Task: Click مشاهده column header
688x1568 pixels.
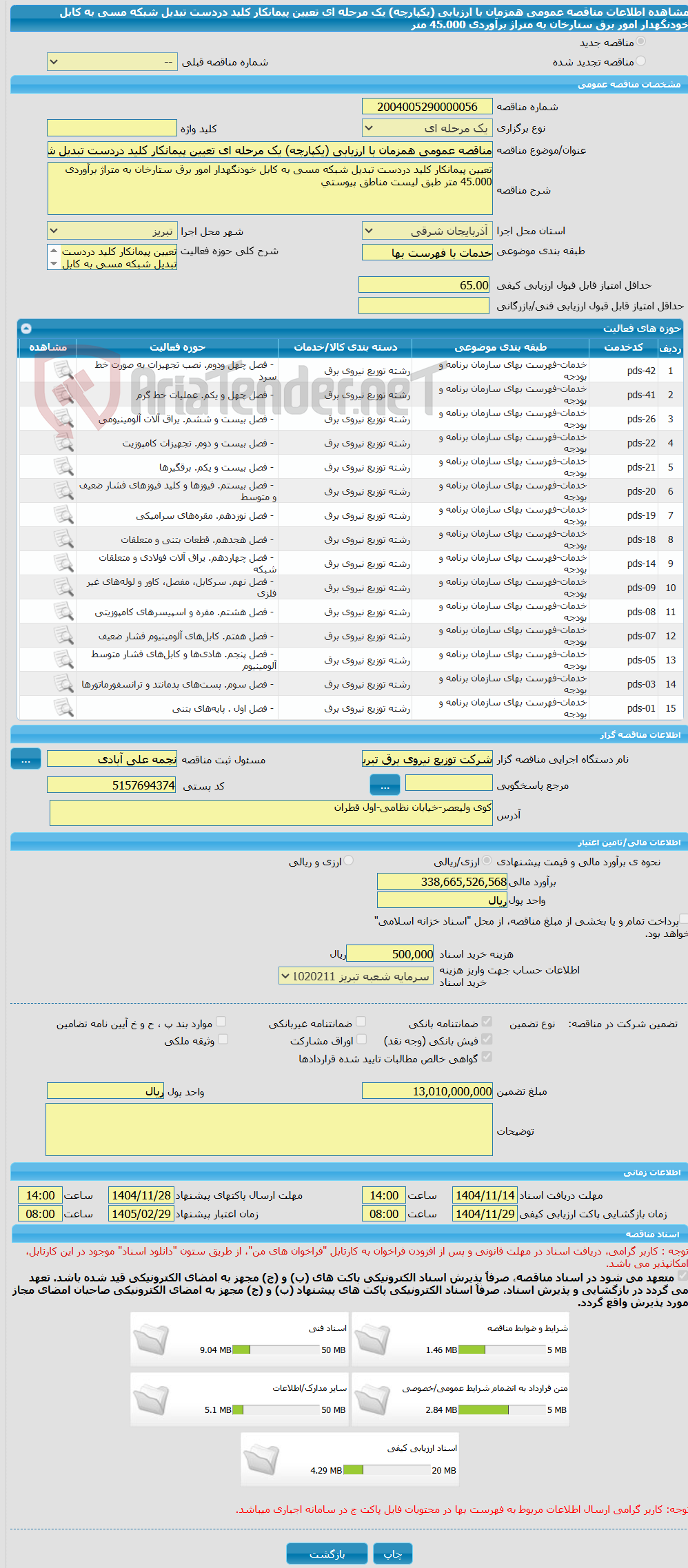Action: [x=48, y=347]
